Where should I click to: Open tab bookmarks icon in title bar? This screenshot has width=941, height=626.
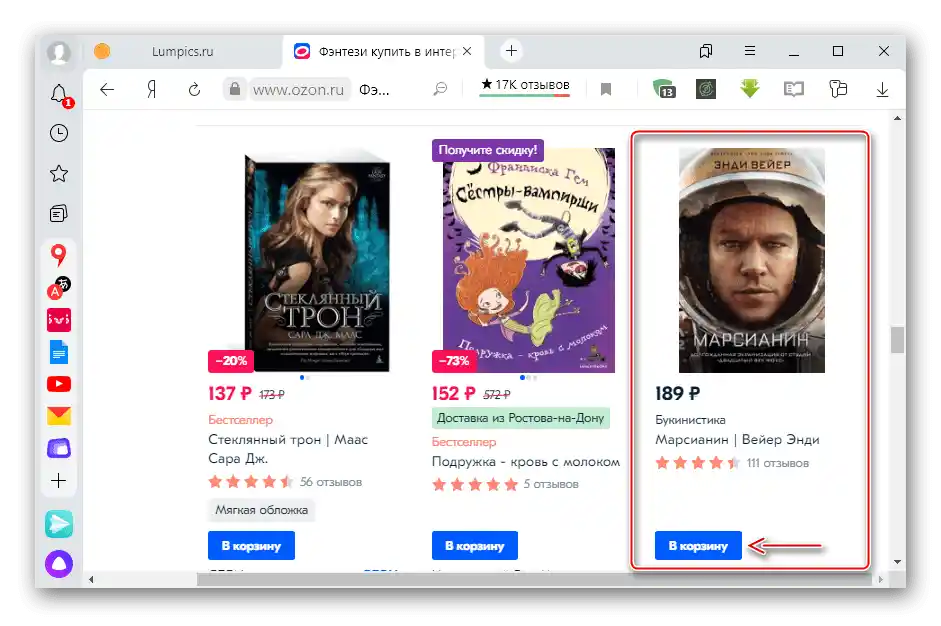(x=706, y=51)
